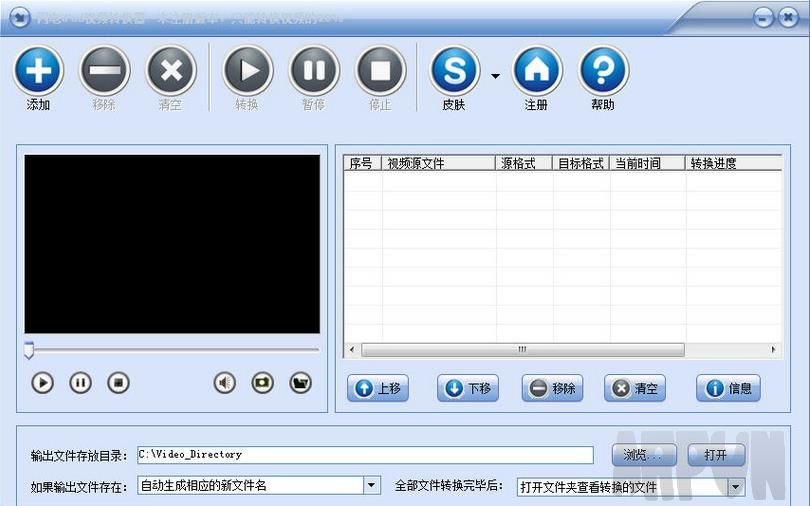
Task: Click the 当前时间 column header
Action: click(x=647, y=163)
